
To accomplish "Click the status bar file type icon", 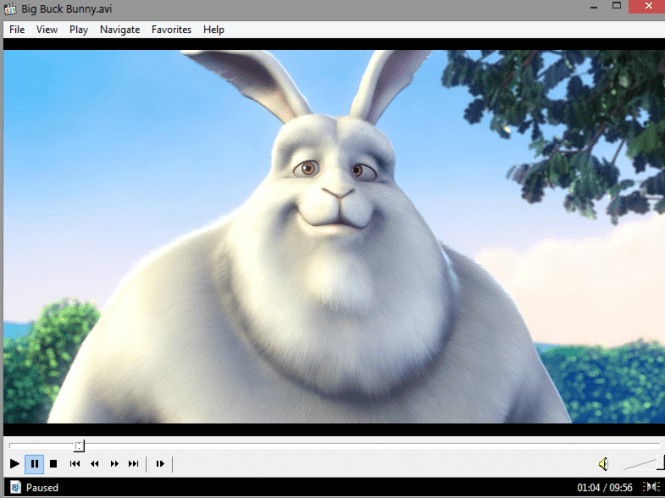I will [x=15, y=487].
